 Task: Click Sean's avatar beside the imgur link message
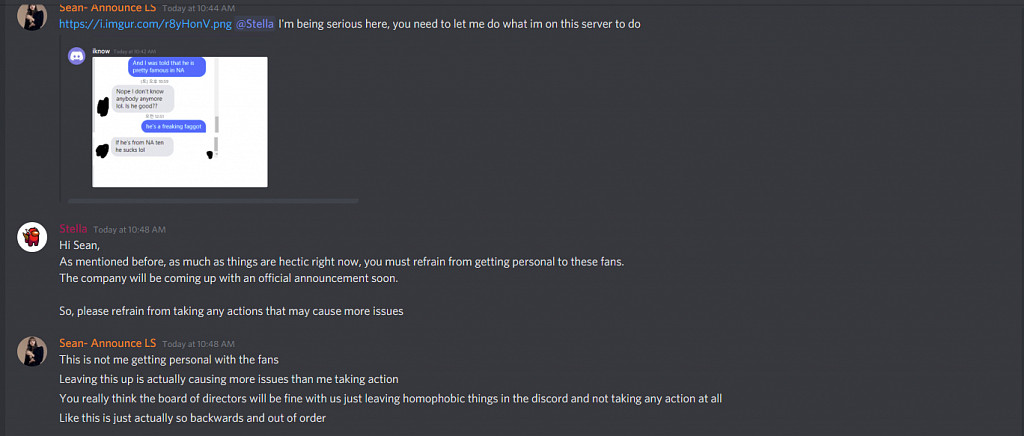33,15
